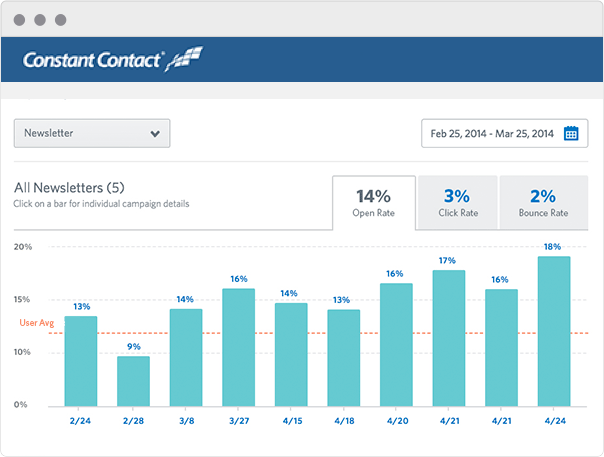Screen dimensions: 604x457
Task: Click the first gray window control dot
Action: click(19, 20)
